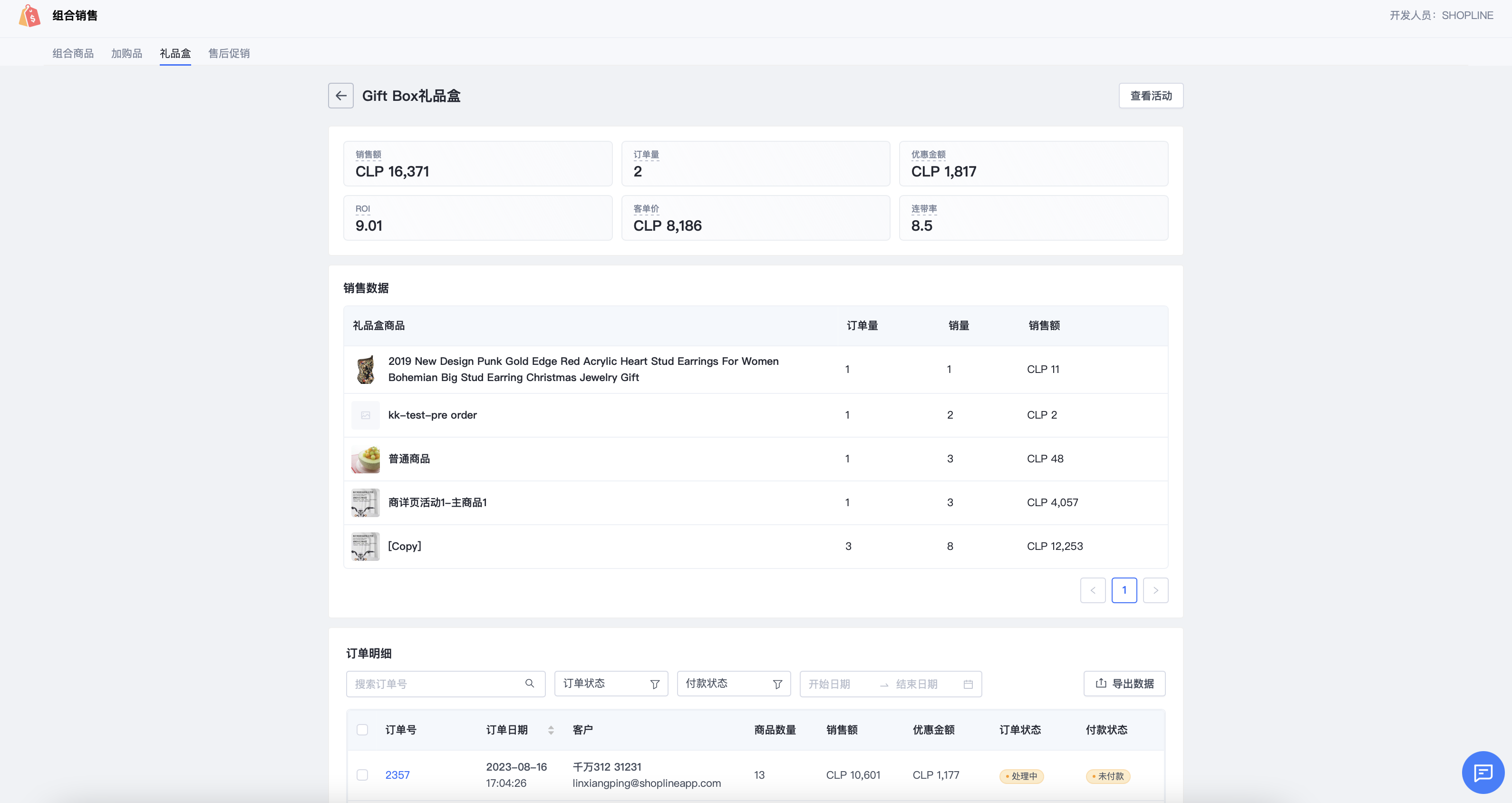The height and width of the screenshot is (803, 1512).
Task: Sort by 订单日期 column arrows
Action: 551,730
